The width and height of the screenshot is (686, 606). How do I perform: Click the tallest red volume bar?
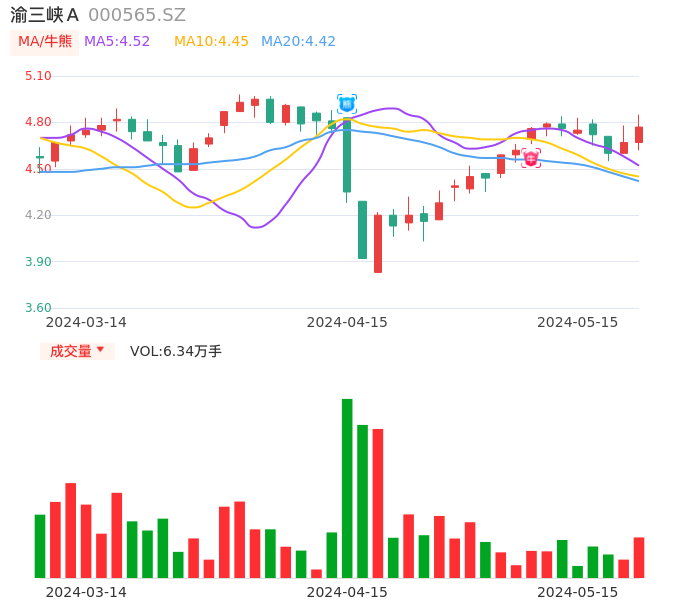[x=378, y=503]
